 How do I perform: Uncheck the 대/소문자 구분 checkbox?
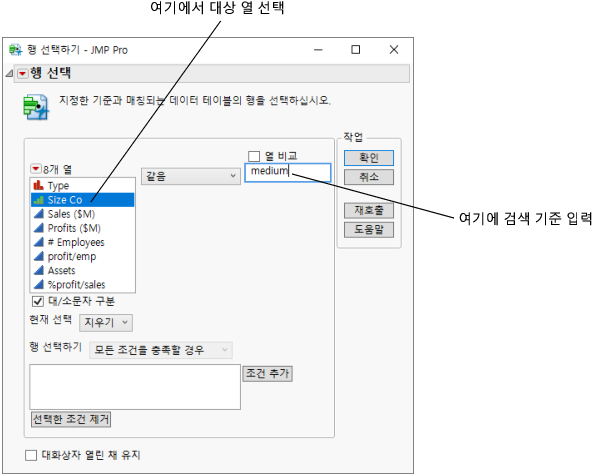tap(37, 301)
